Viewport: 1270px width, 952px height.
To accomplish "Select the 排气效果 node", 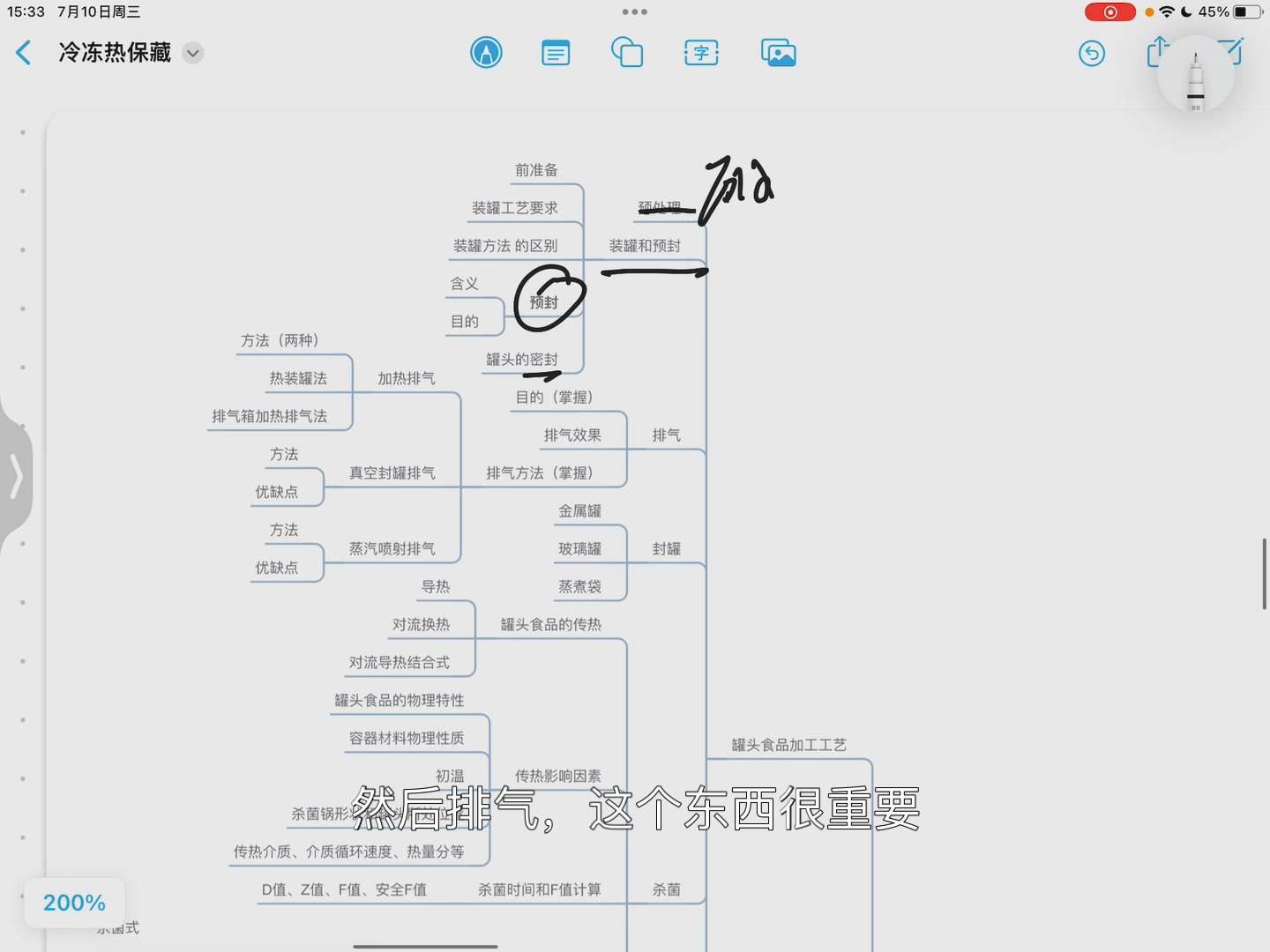I will (x=572, y=435).
